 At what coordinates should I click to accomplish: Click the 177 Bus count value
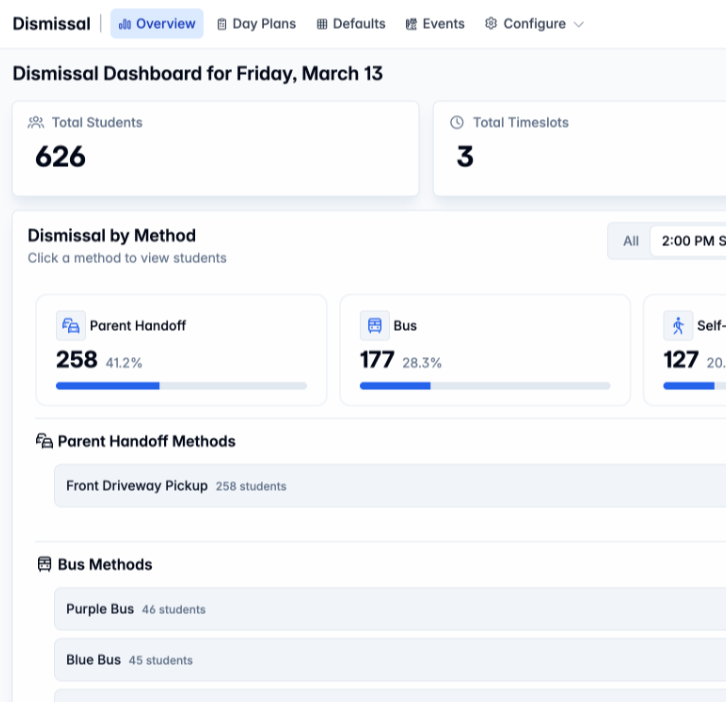(x=377, y=360)
